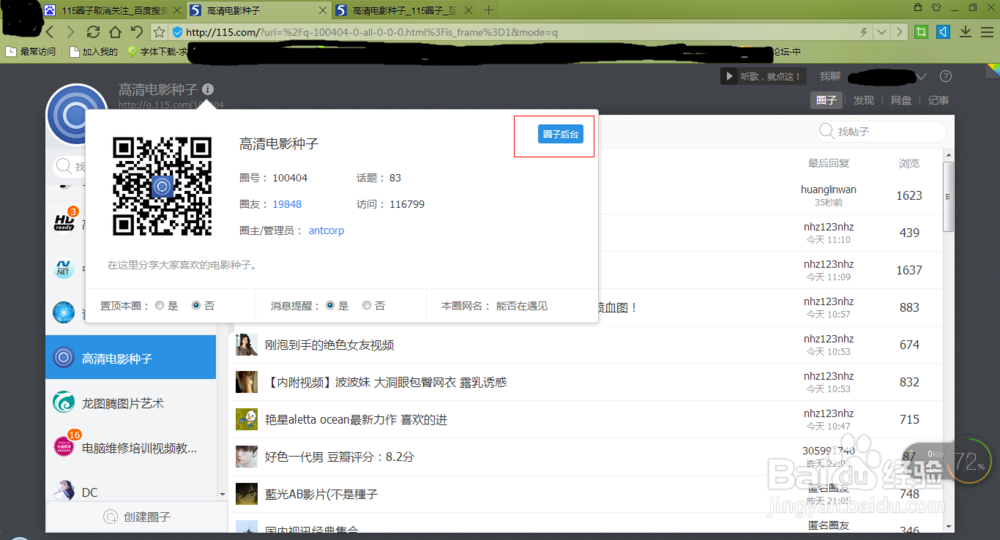
Task: Click the huanglinwan last reply user
Action: [x=828, y=189]
